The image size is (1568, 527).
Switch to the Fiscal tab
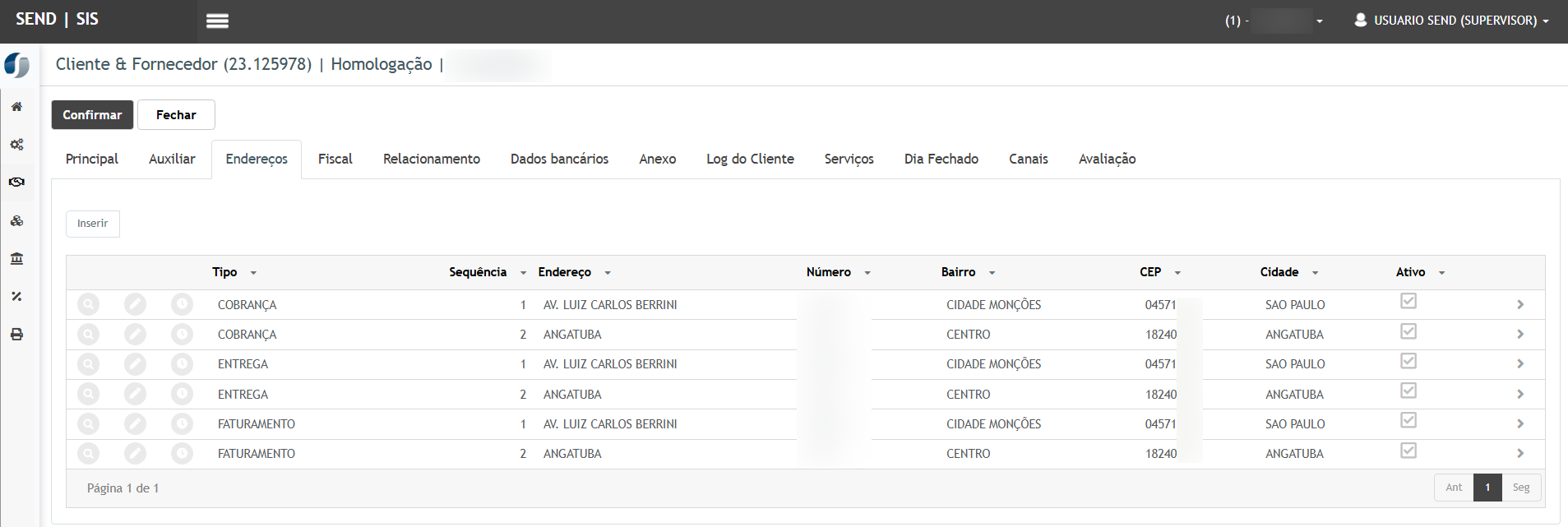(x=335, y=159)
